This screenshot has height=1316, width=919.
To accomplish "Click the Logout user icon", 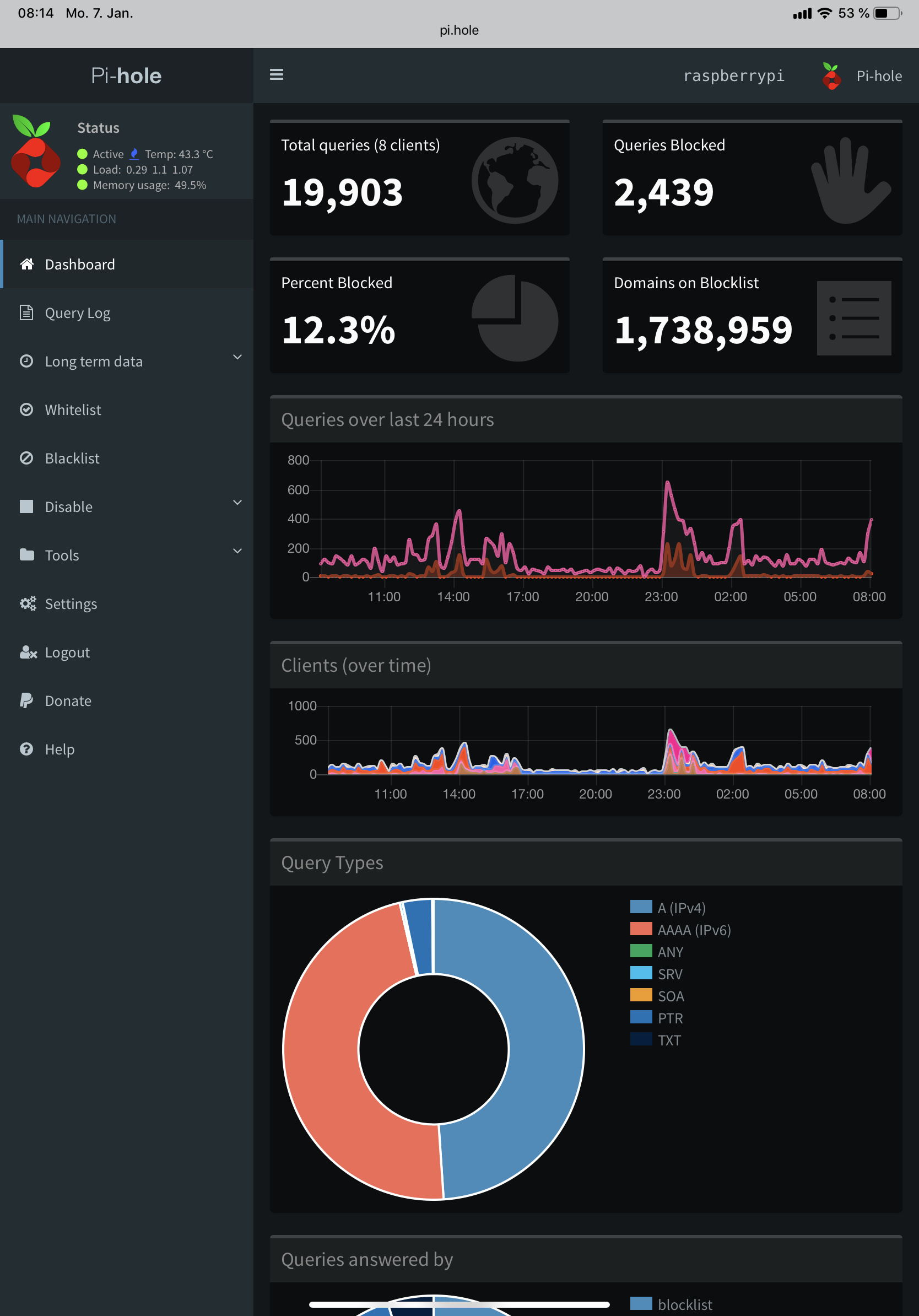I will click(x=28, y=652).
